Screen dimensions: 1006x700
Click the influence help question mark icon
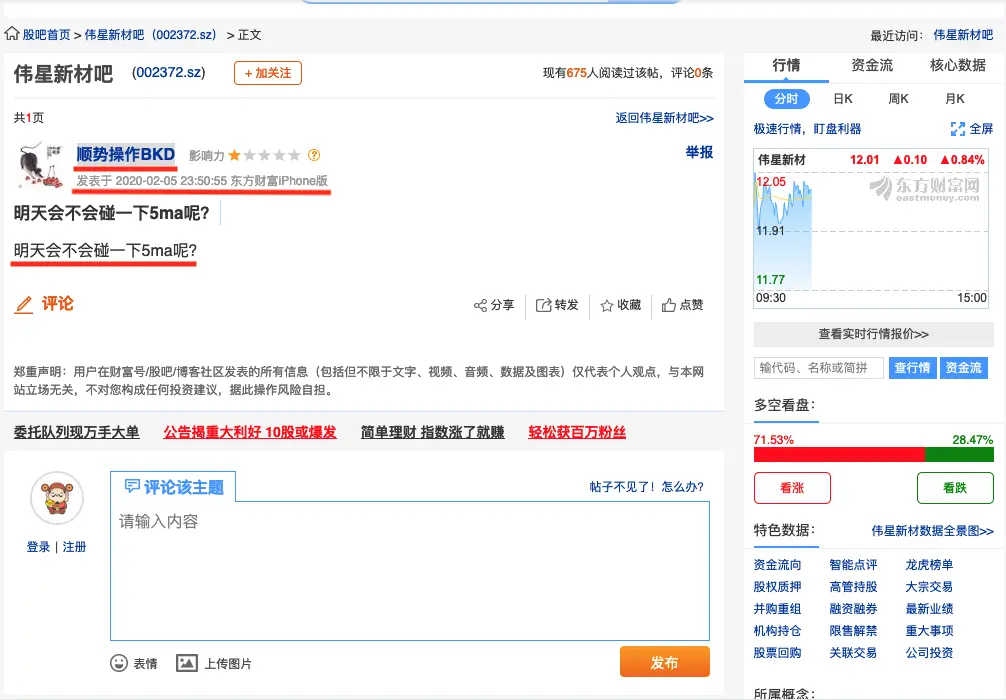coord(314,155)
